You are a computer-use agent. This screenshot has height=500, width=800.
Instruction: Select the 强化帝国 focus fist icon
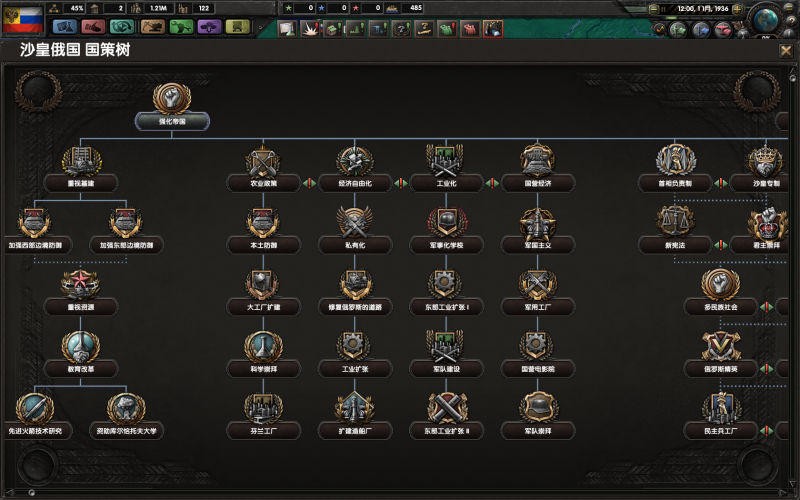[171, 99]
